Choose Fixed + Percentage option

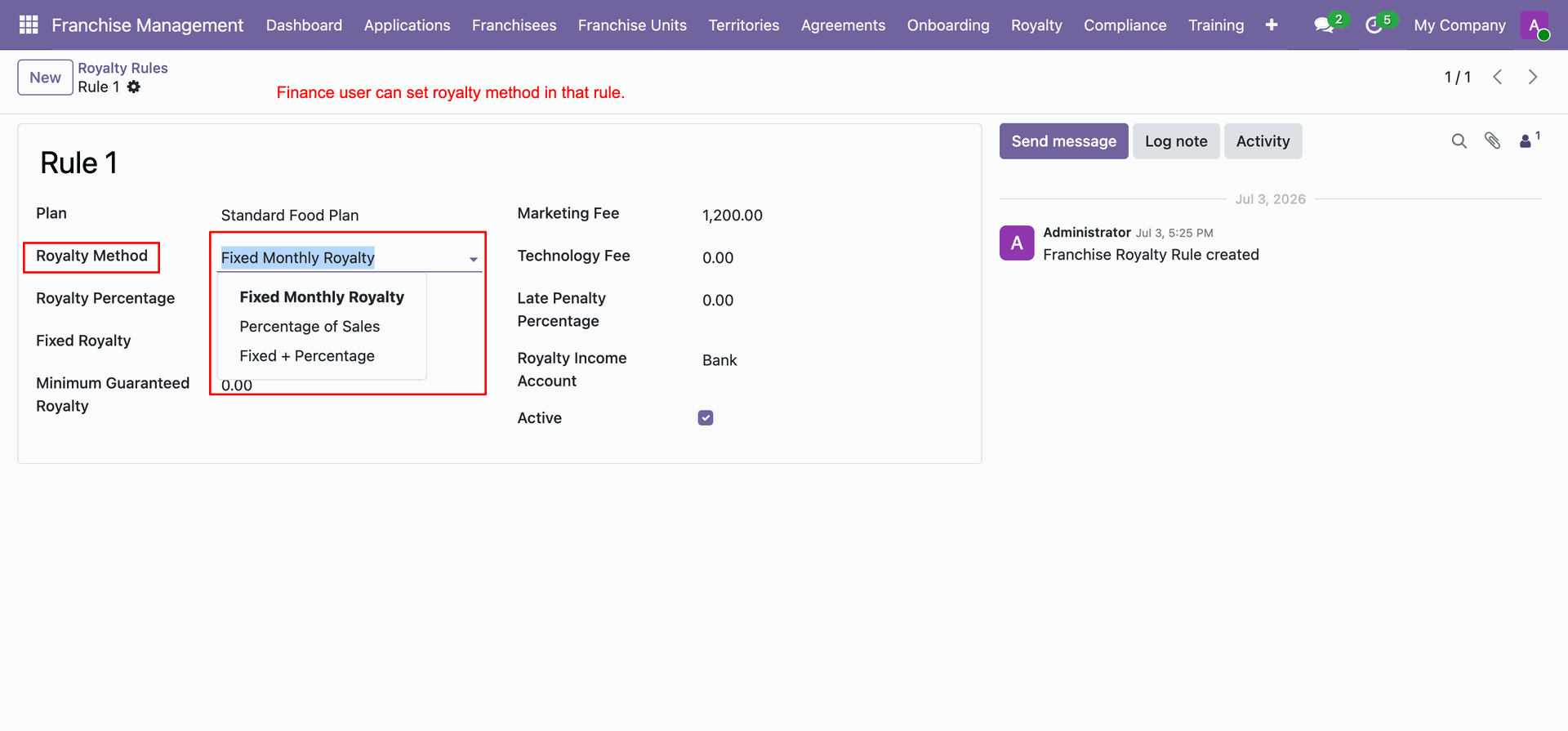tap(322, 356)
